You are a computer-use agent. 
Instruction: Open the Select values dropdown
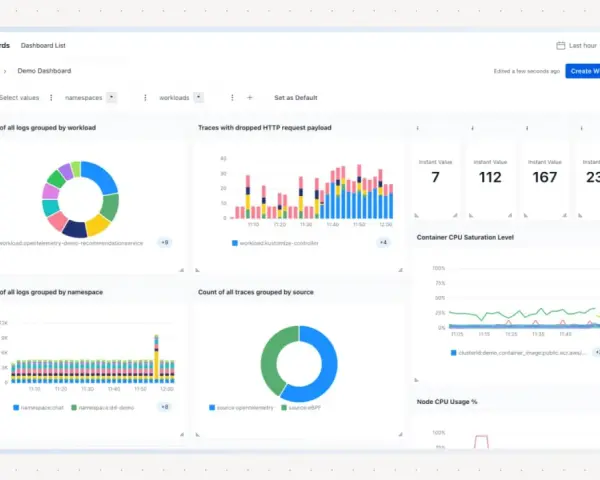(19, 98)
